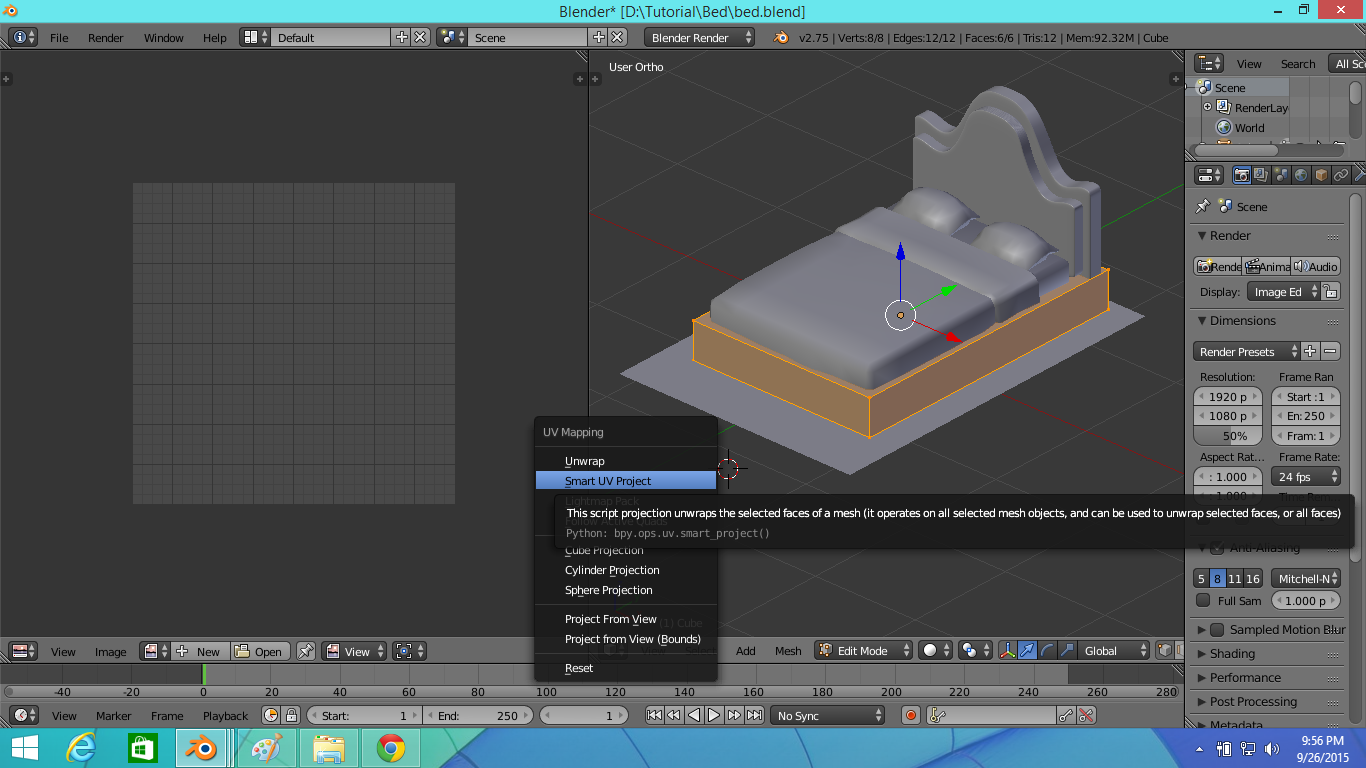The width and height of the screenshot is (1366, 768).
Task: Open the 24 fps frame rate dropdown
Action: click(1305, 477)
